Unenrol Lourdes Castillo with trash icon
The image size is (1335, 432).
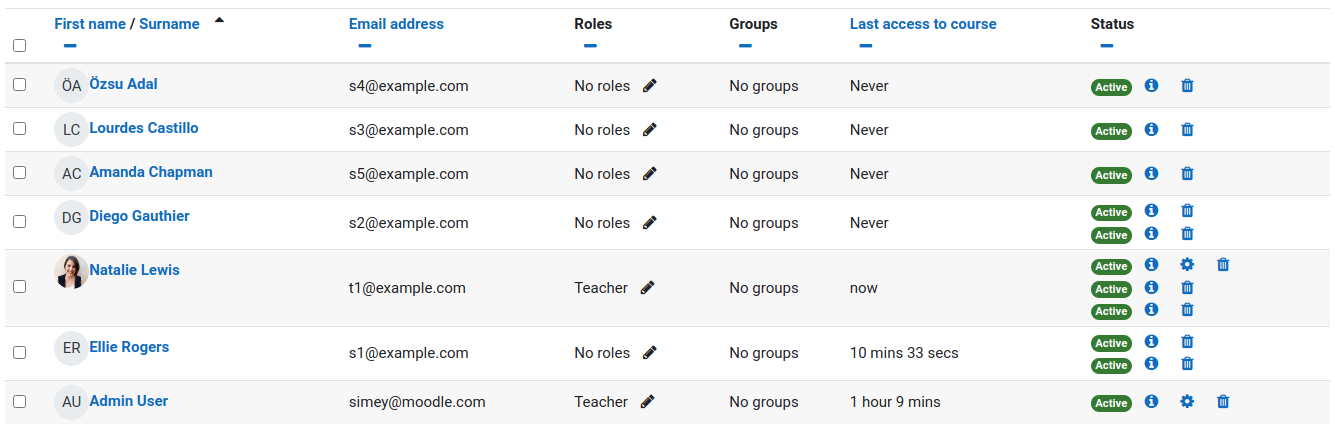(x=1187, y=130)
